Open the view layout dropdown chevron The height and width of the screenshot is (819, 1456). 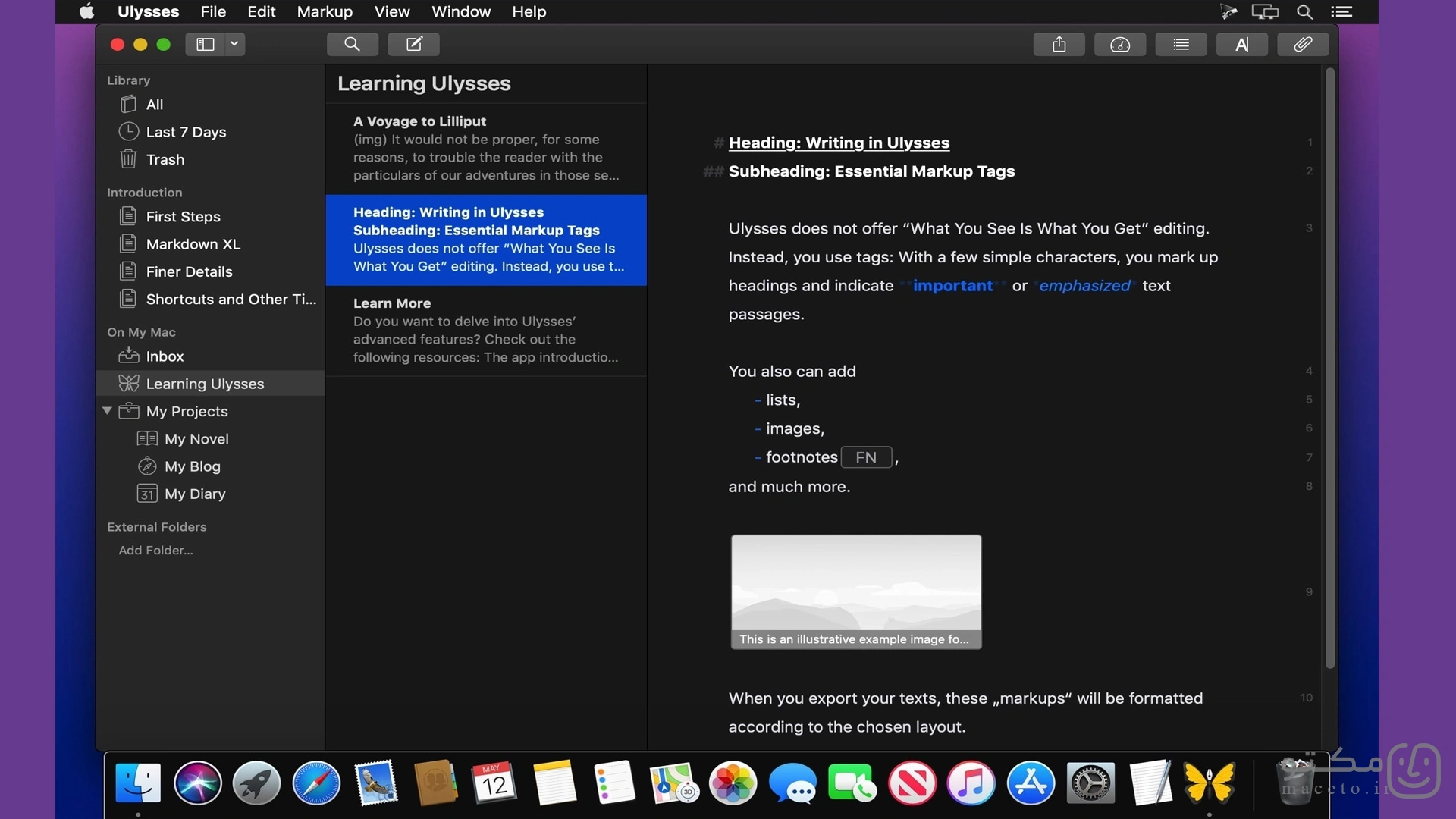click(x=235, y=44)
